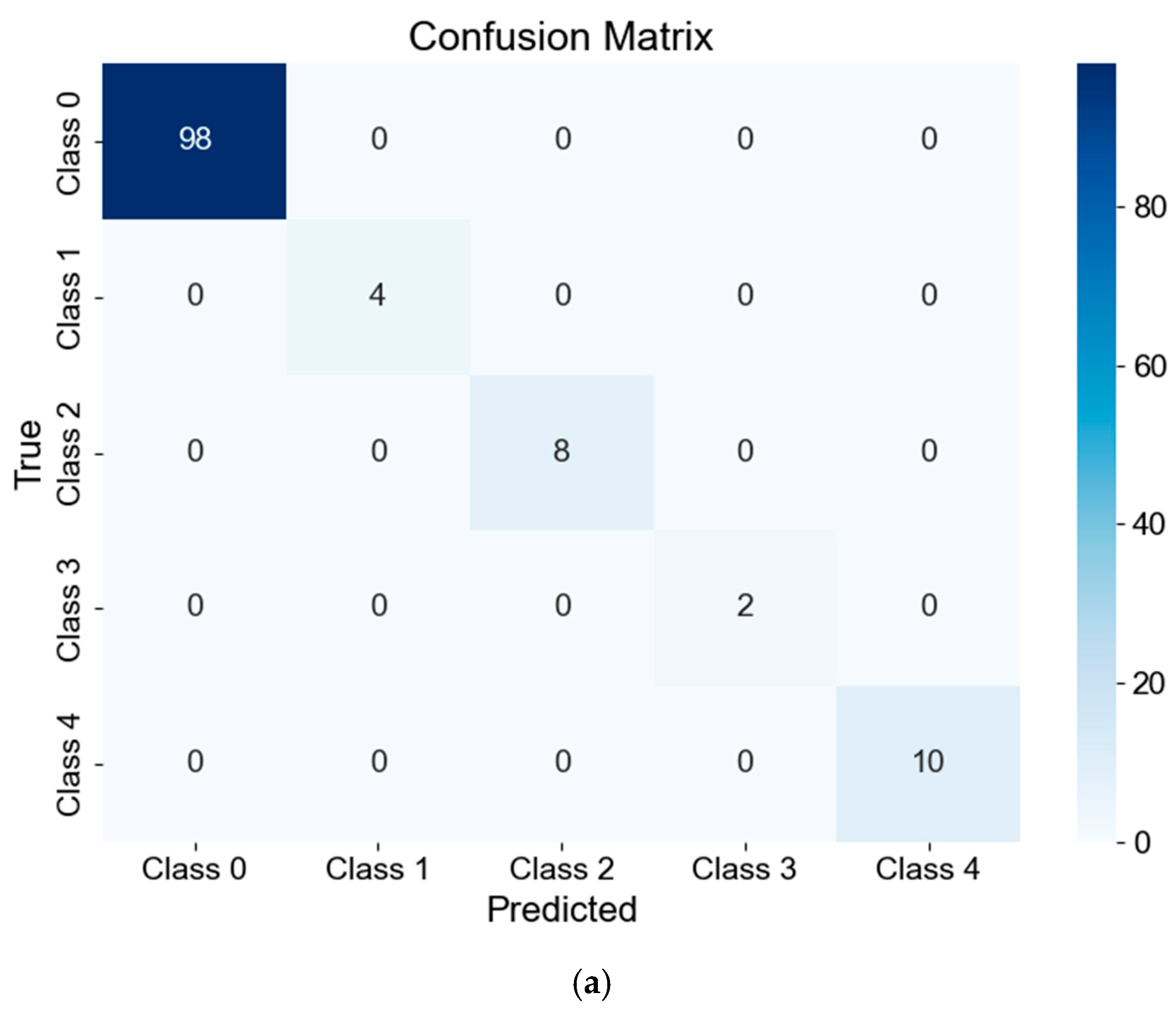Click the Predicted x-axis label
Screen dimensions: 1176x1009
point(562,910)
